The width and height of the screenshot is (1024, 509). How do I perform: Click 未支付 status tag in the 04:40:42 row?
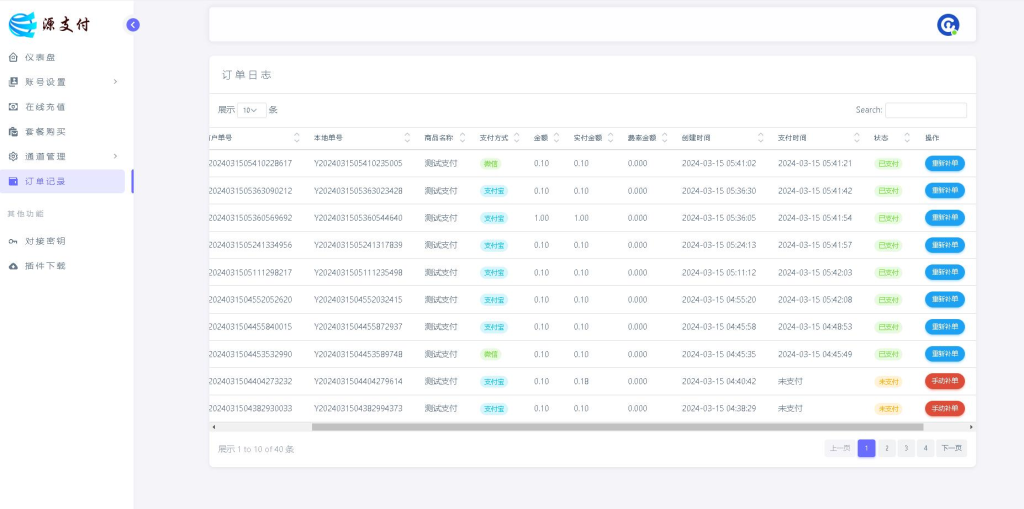point(888,382)
